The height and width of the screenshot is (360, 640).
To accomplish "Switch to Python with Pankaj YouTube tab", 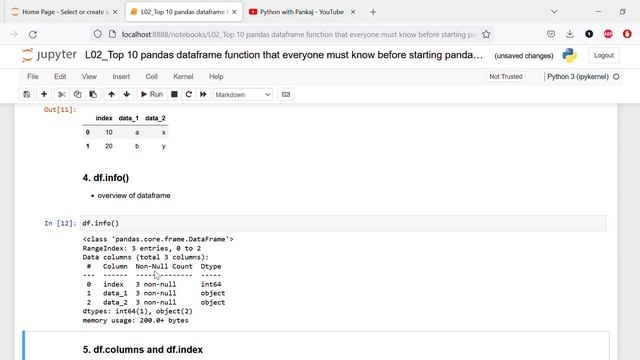I will pos(301,12).
